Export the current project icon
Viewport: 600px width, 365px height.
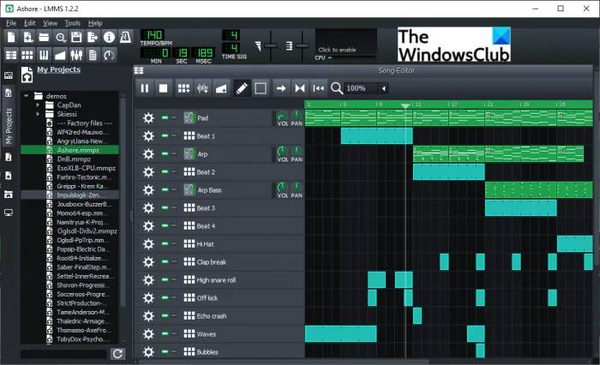click(93, 37)
